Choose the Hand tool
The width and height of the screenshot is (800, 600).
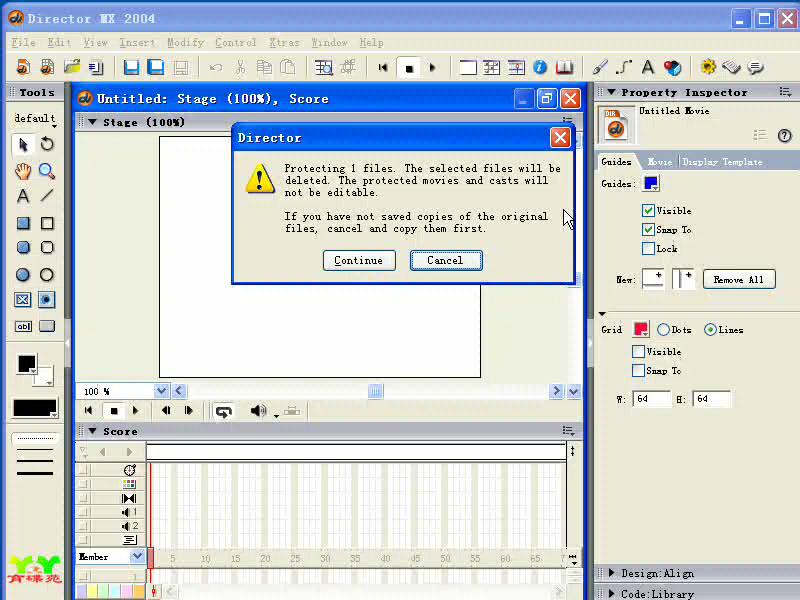coord(23,171)
